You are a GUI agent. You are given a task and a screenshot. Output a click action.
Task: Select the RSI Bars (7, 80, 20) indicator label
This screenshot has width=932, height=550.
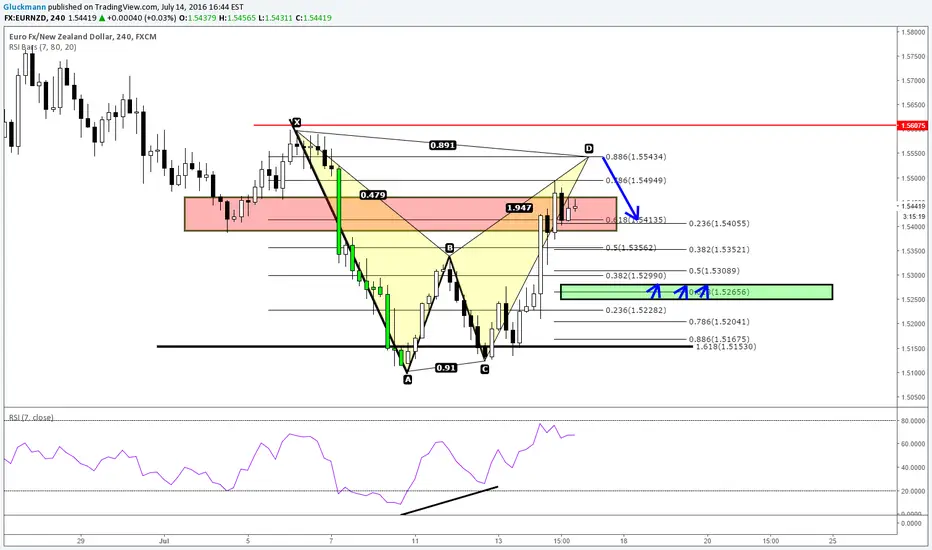point(42,47)
